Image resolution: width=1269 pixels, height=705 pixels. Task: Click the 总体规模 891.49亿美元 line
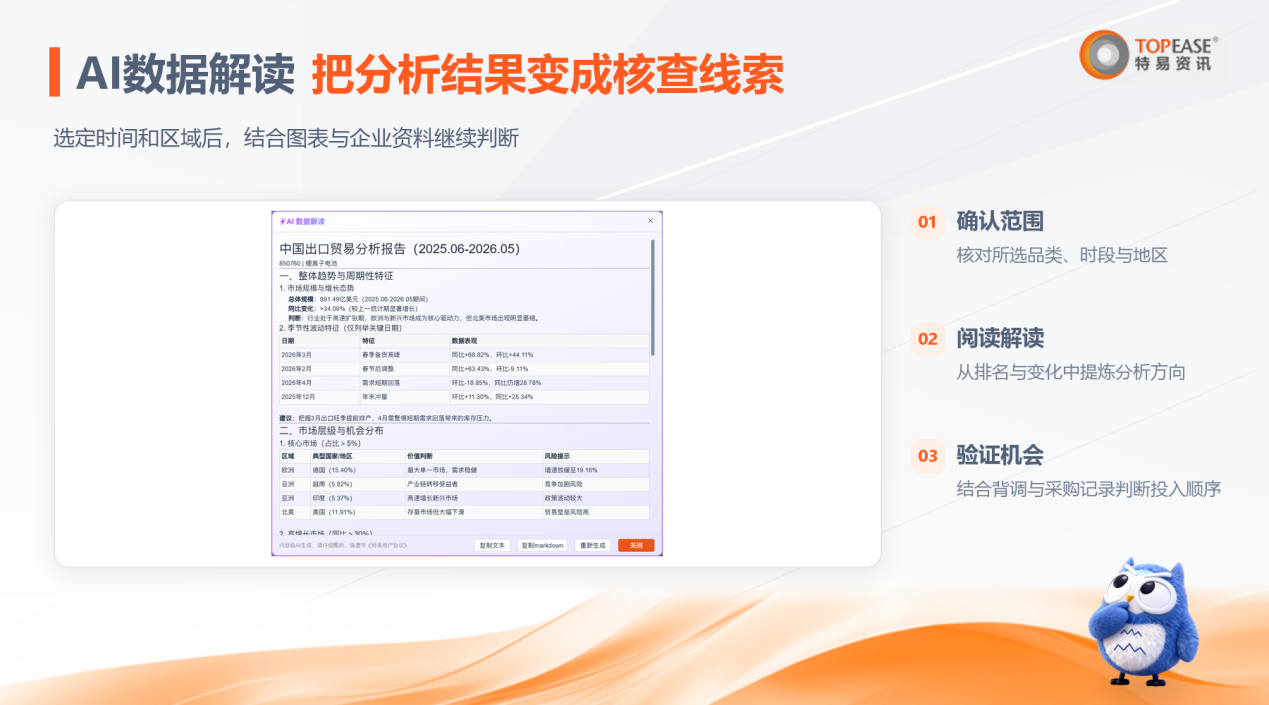[358, 299]
